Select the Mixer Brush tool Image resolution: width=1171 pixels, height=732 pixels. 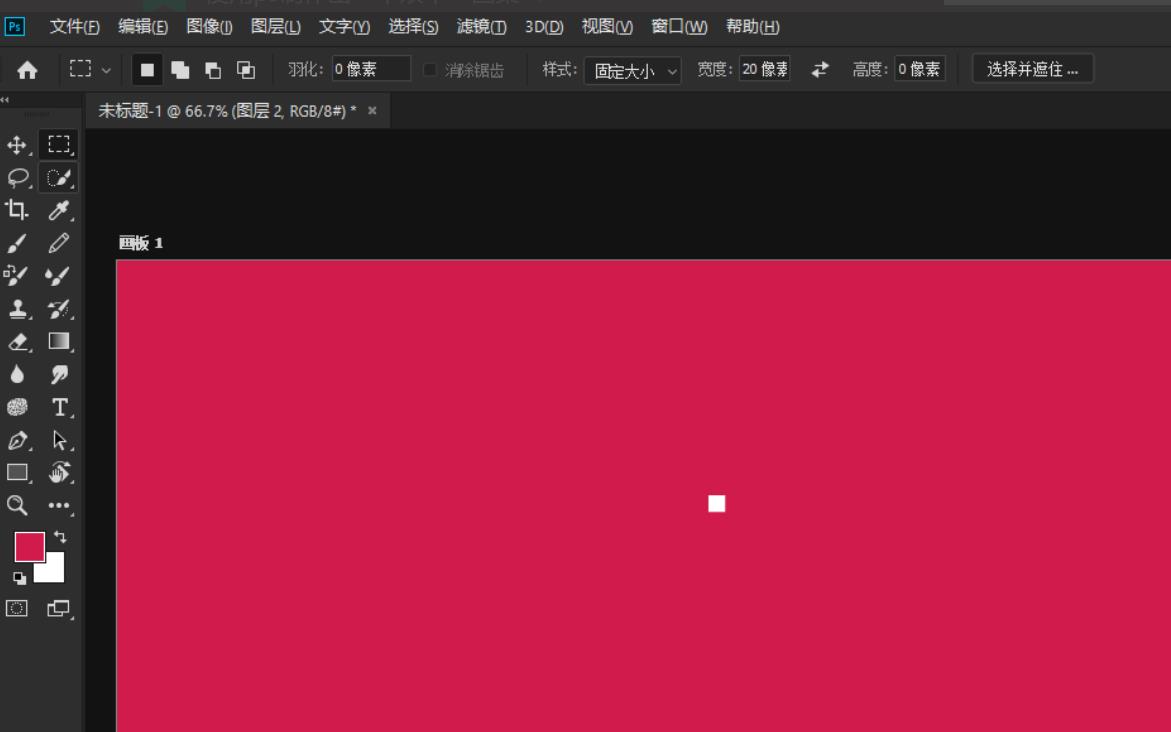(x=58, y=276)
